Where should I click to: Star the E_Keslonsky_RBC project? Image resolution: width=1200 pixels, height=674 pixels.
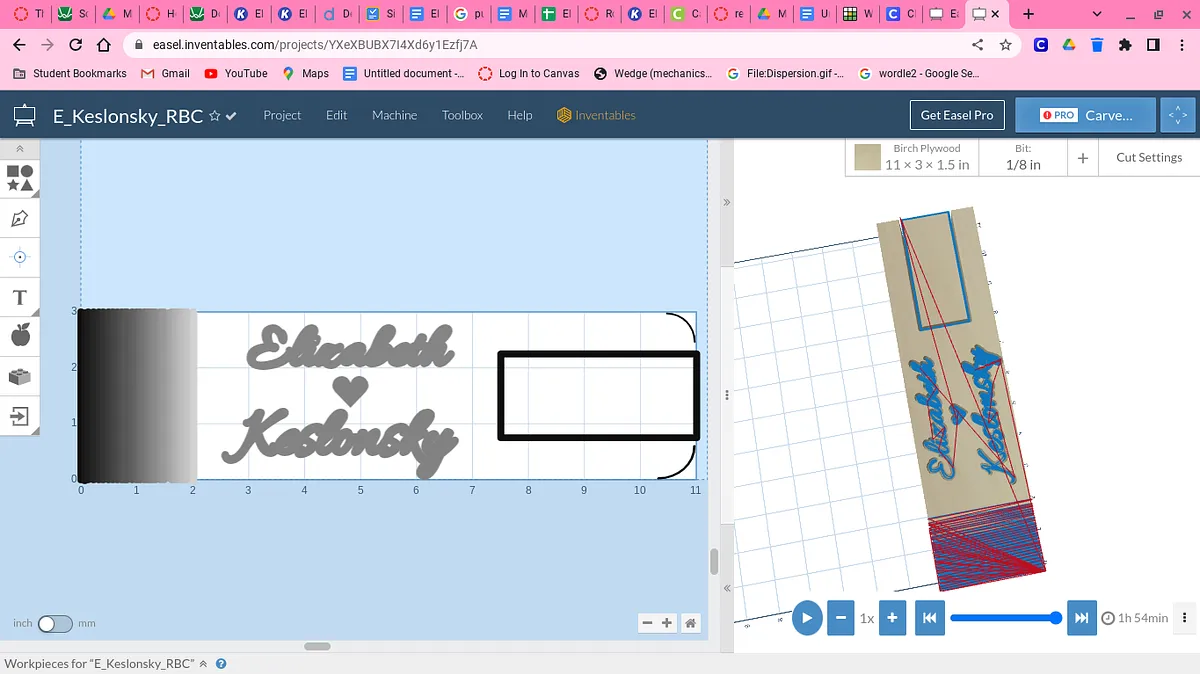point(213,116)
